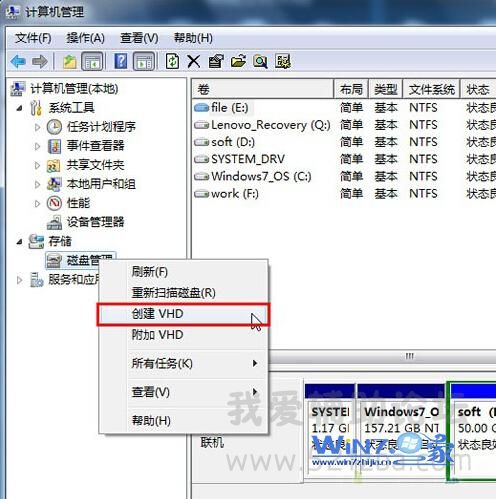Click the Up one level folder icon
The width and height of the screenshot is (496, 499).
[70, 62]
